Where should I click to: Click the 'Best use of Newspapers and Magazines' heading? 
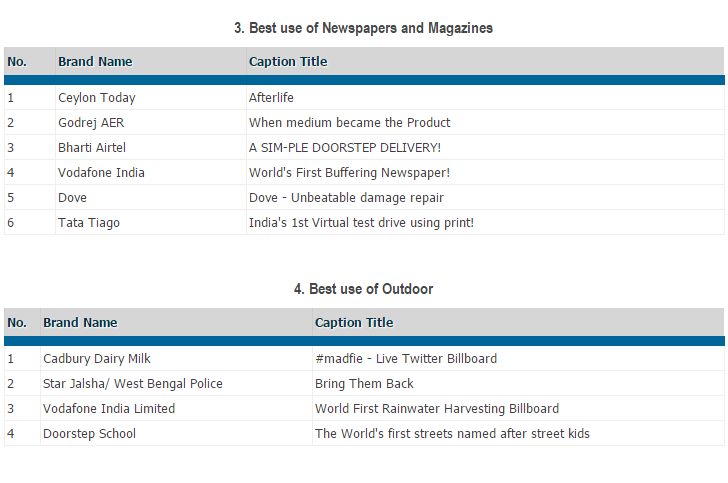coord(364,28)
